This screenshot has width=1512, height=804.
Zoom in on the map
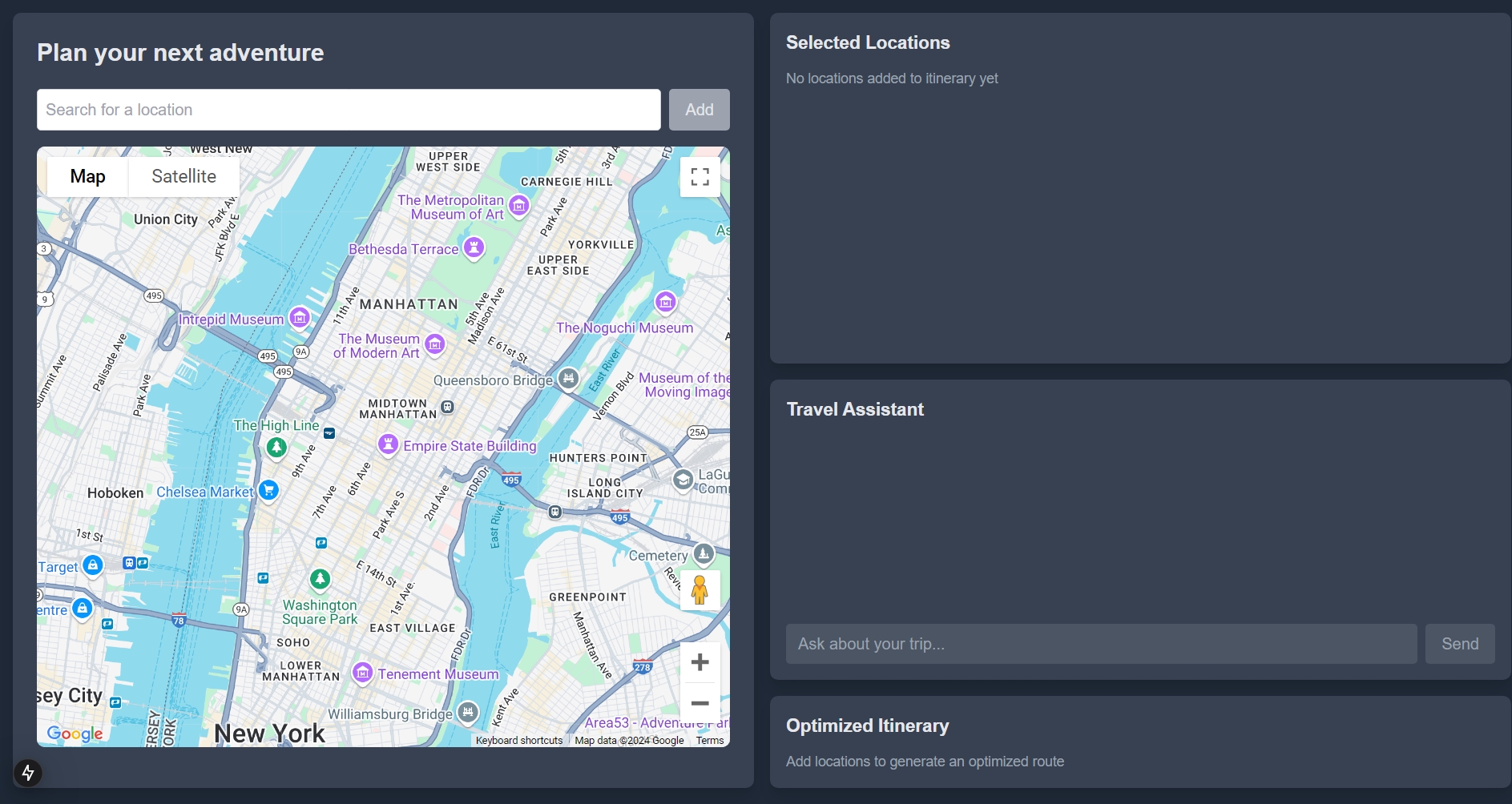(700, 662)
